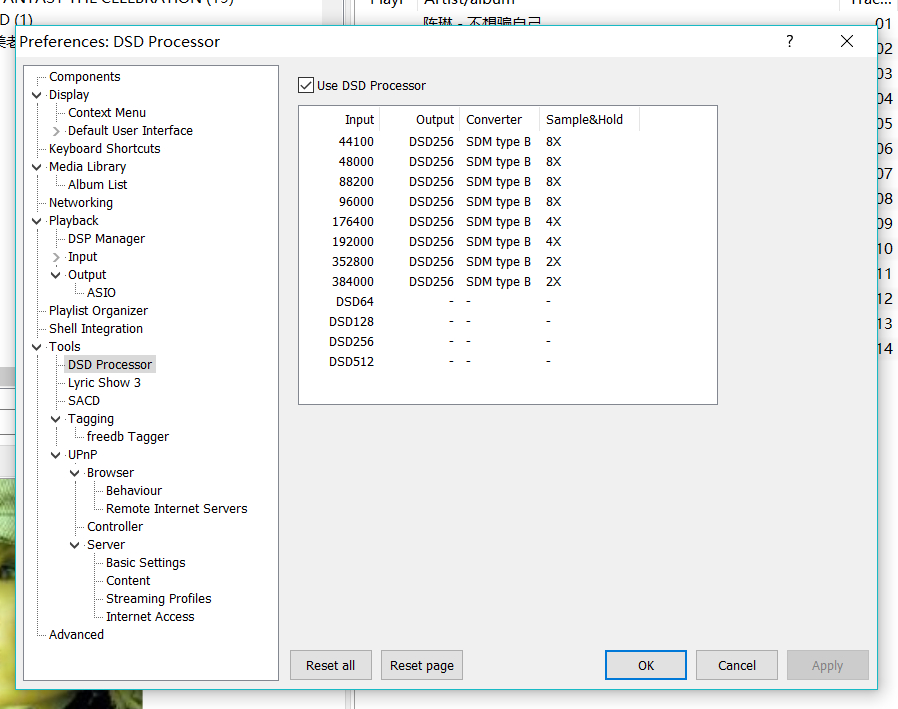Open Shell Integration preferences
Screen dimensions: 898x709
click(96, 329)
